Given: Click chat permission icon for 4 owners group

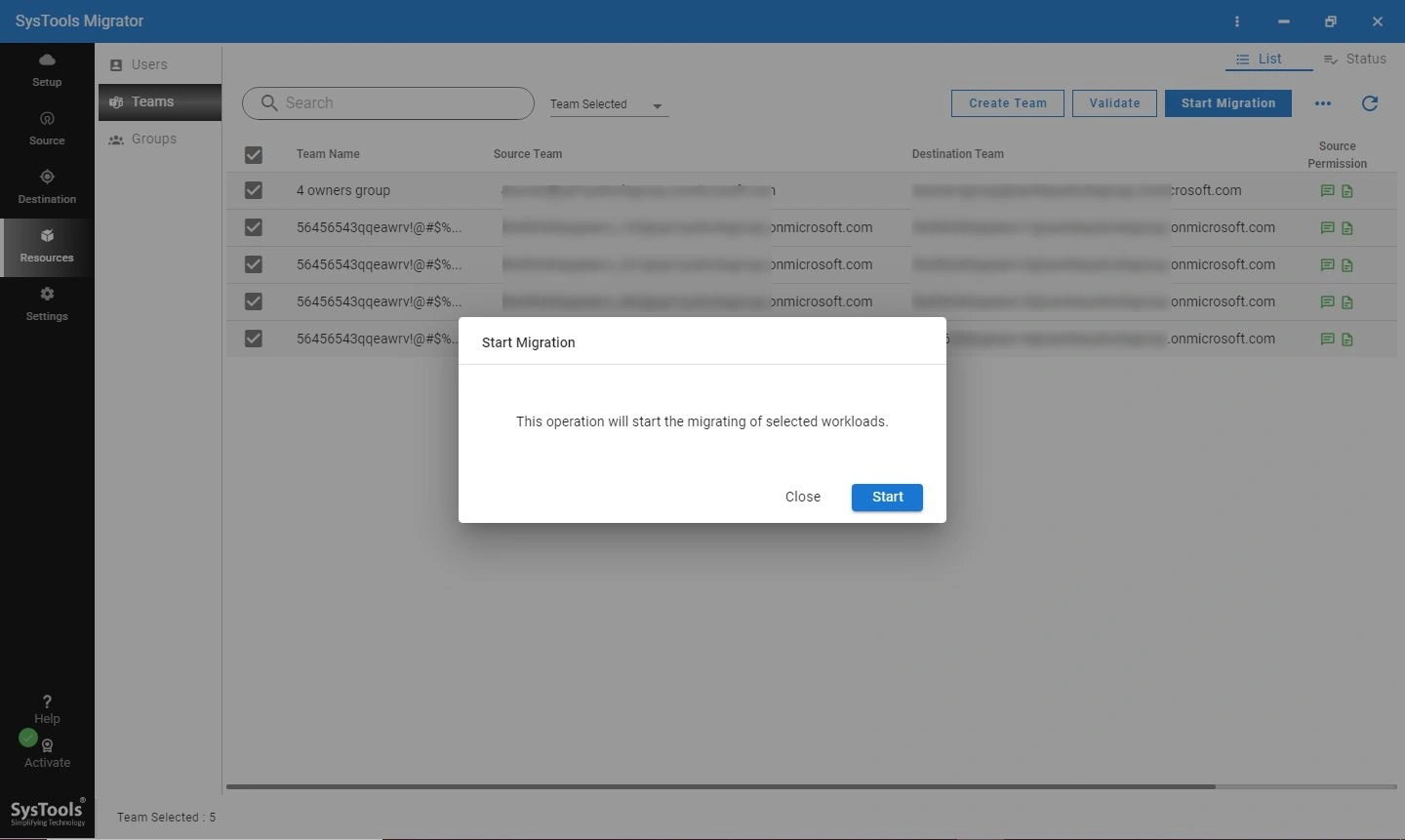Looking at the screenshot, I should pyautogui.click(x=1327, y=191).
